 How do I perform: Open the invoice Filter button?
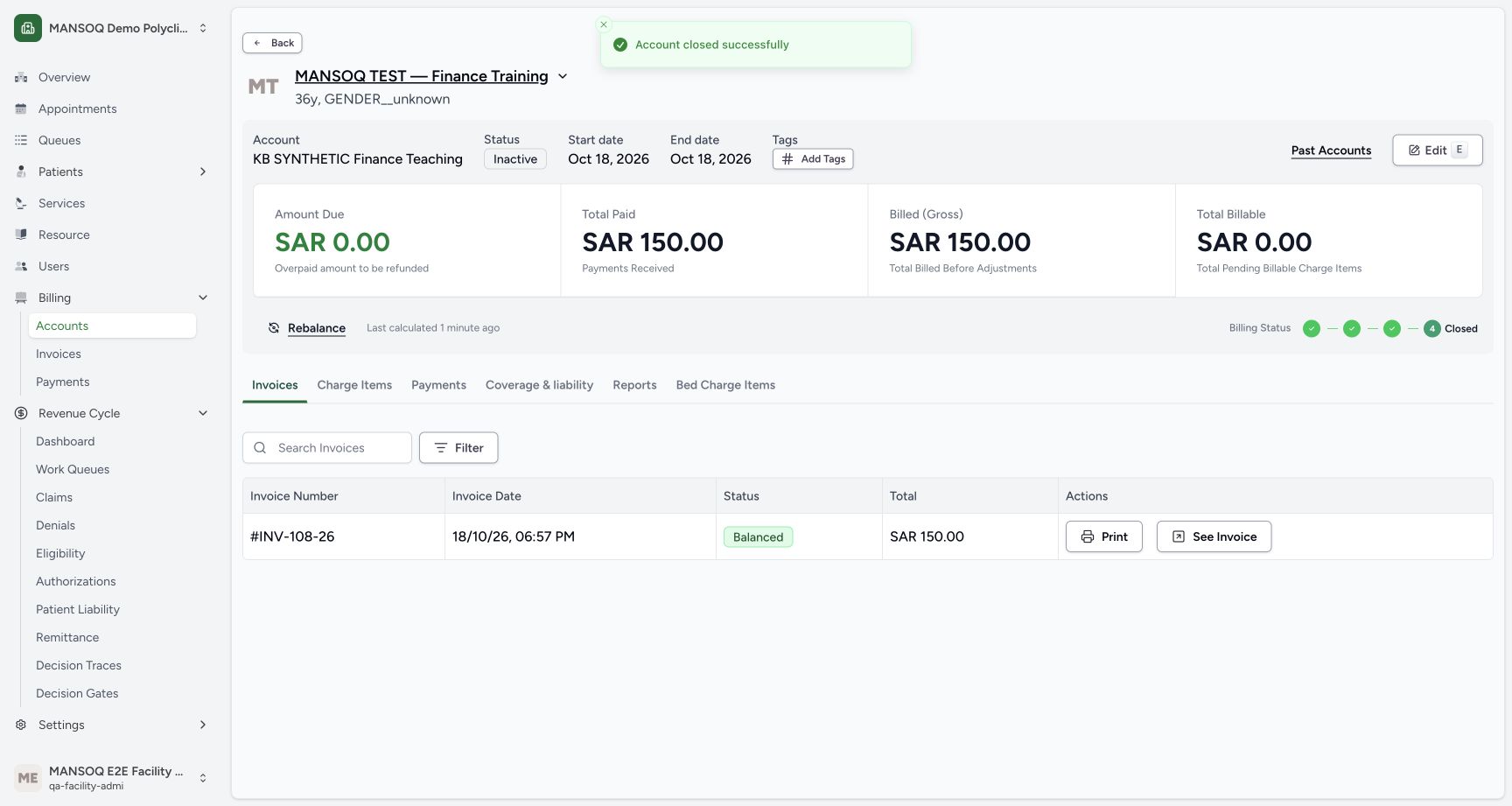point(458,448)
